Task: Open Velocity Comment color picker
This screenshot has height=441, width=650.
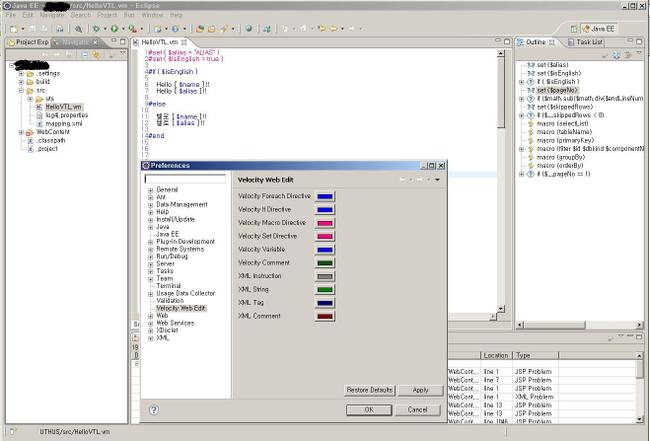Action: pyautogui.click(x=325, y=263)
